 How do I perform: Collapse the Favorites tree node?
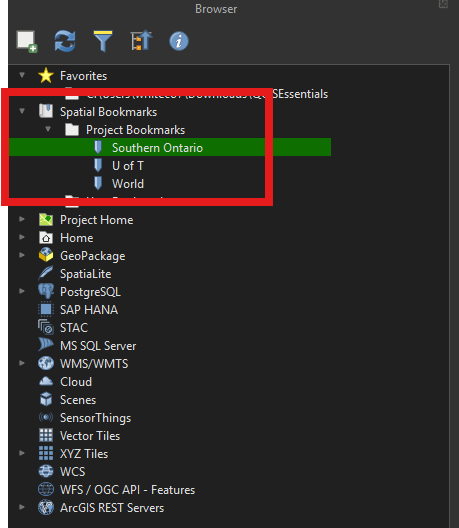pos(22,75)
